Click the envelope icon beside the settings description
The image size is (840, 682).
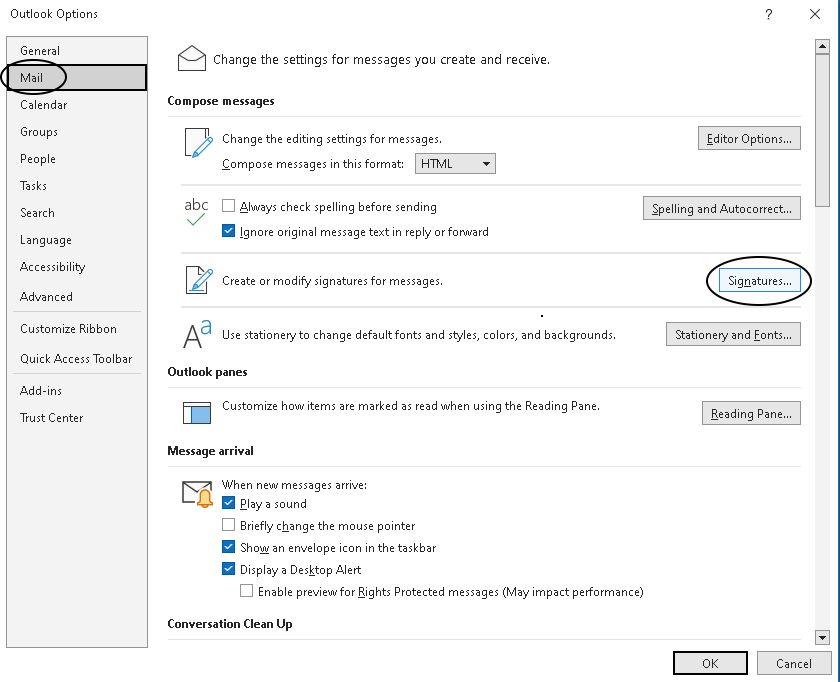[x=192, y=58]
